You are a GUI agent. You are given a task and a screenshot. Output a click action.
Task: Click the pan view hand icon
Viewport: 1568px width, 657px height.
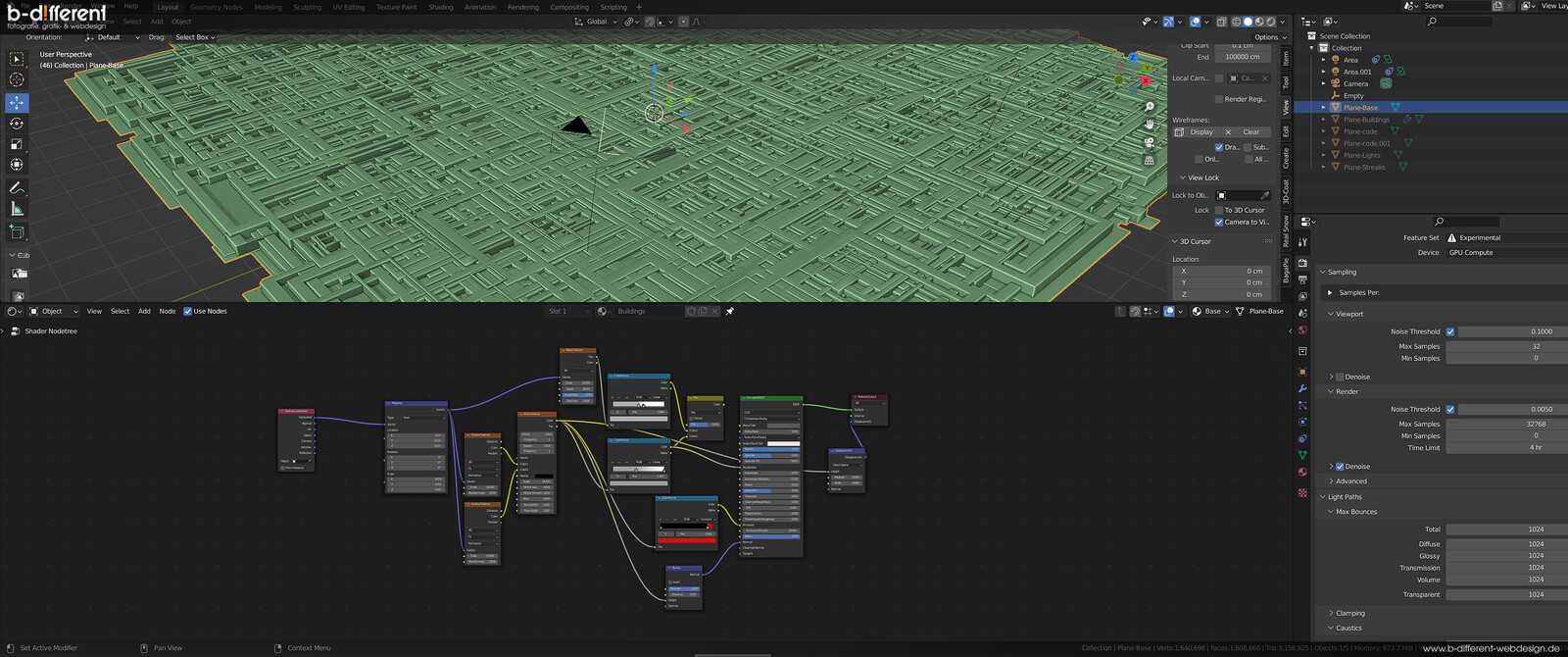[x=1150, y=125]
